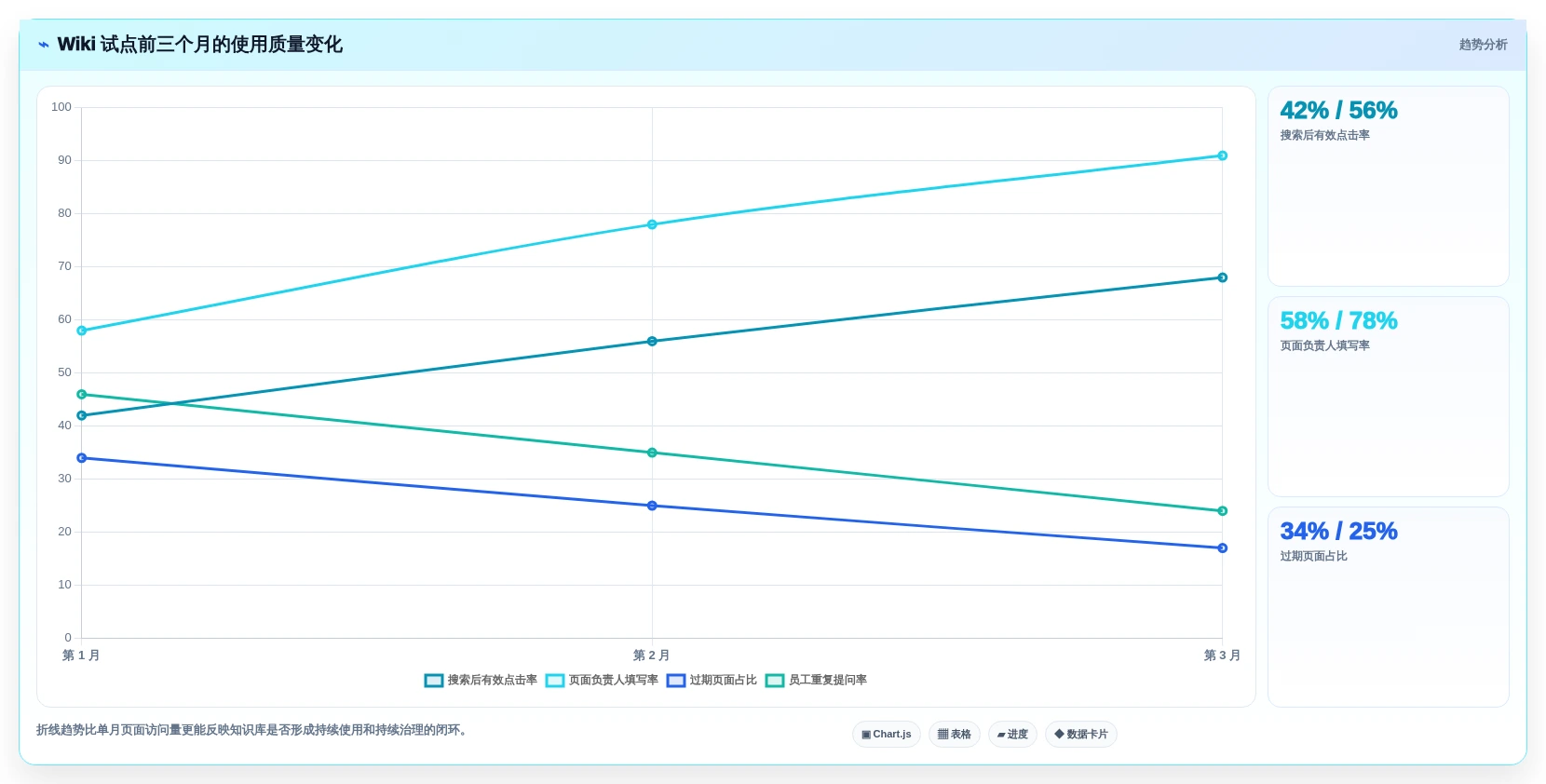Click the lightning icon beside the Wiki title
Viewport: 1546px width, 784px height.
43,45
